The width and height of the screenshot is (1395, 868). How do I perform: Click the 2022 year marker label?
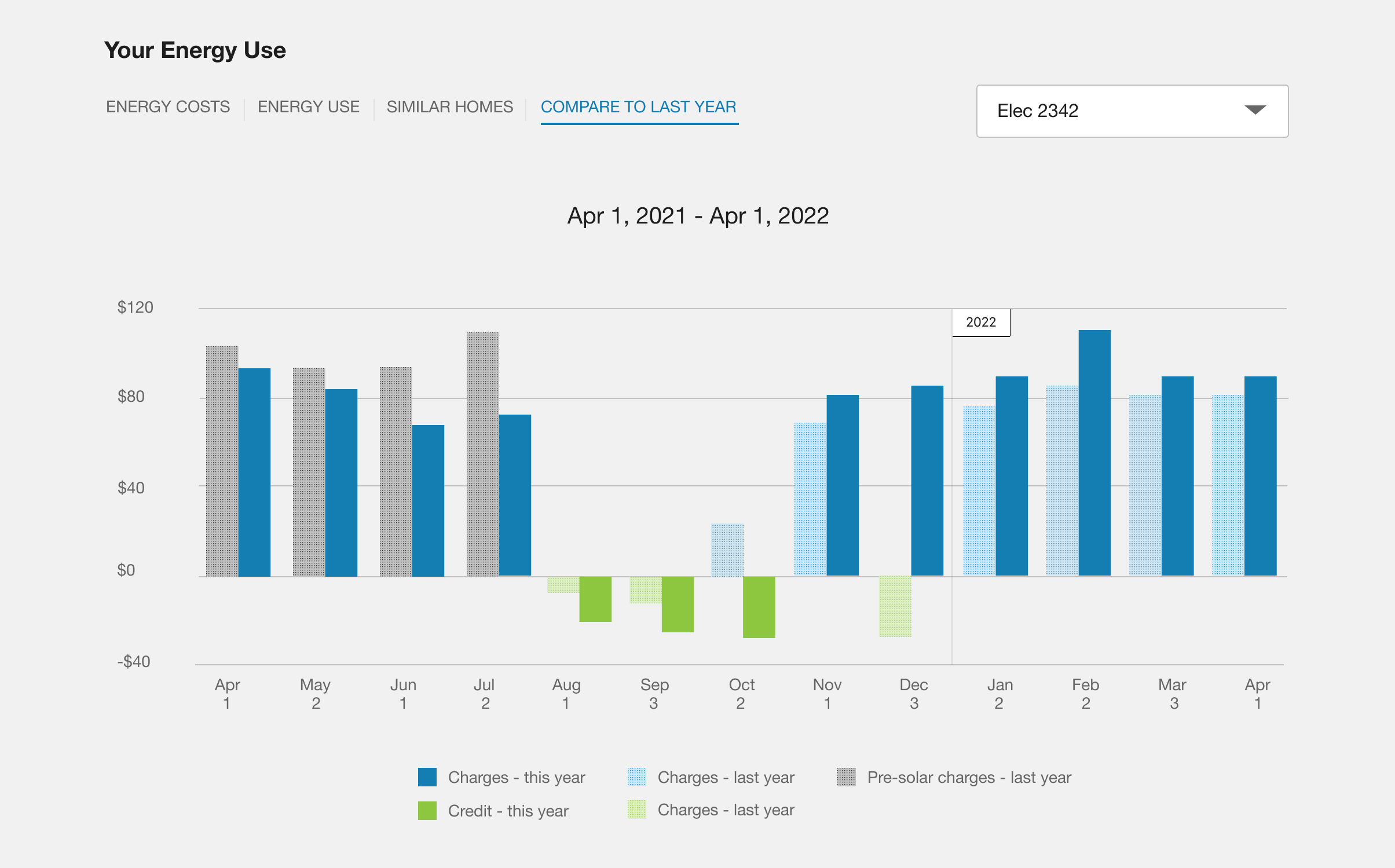tap(981, 323)
